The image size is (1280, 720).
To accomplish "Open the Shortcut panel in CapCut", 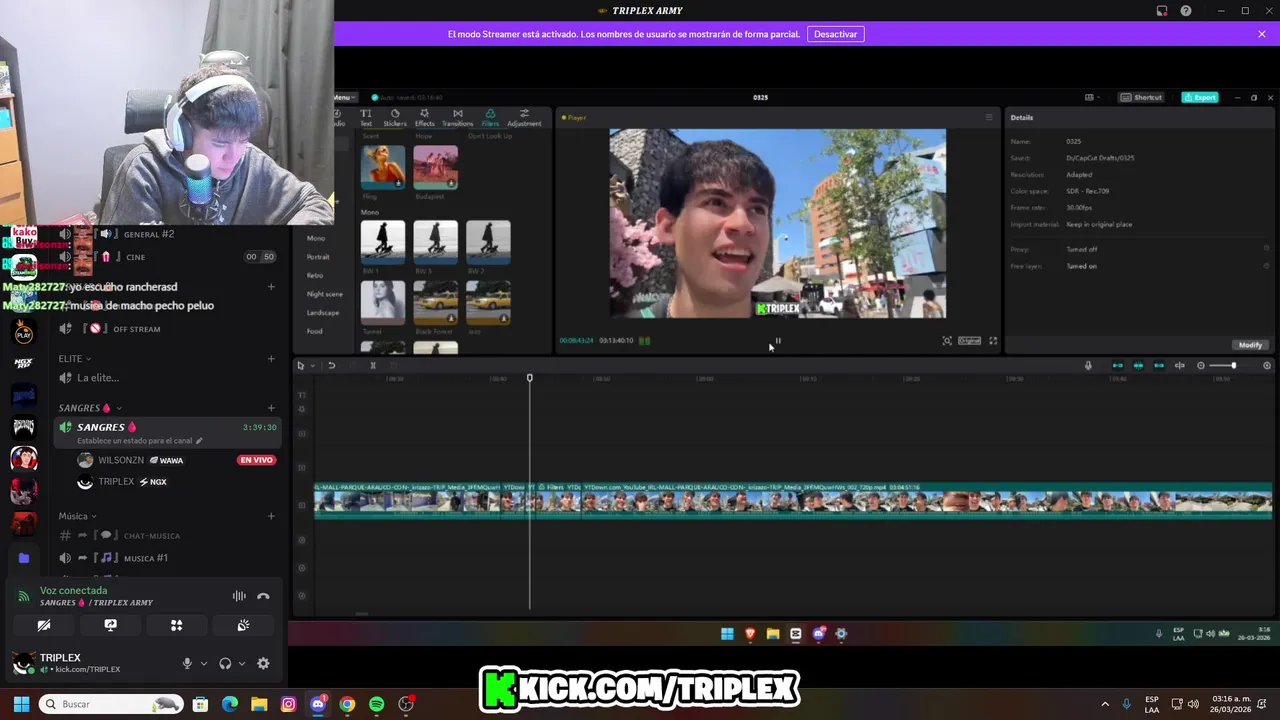I will [x=1142, y=97].
